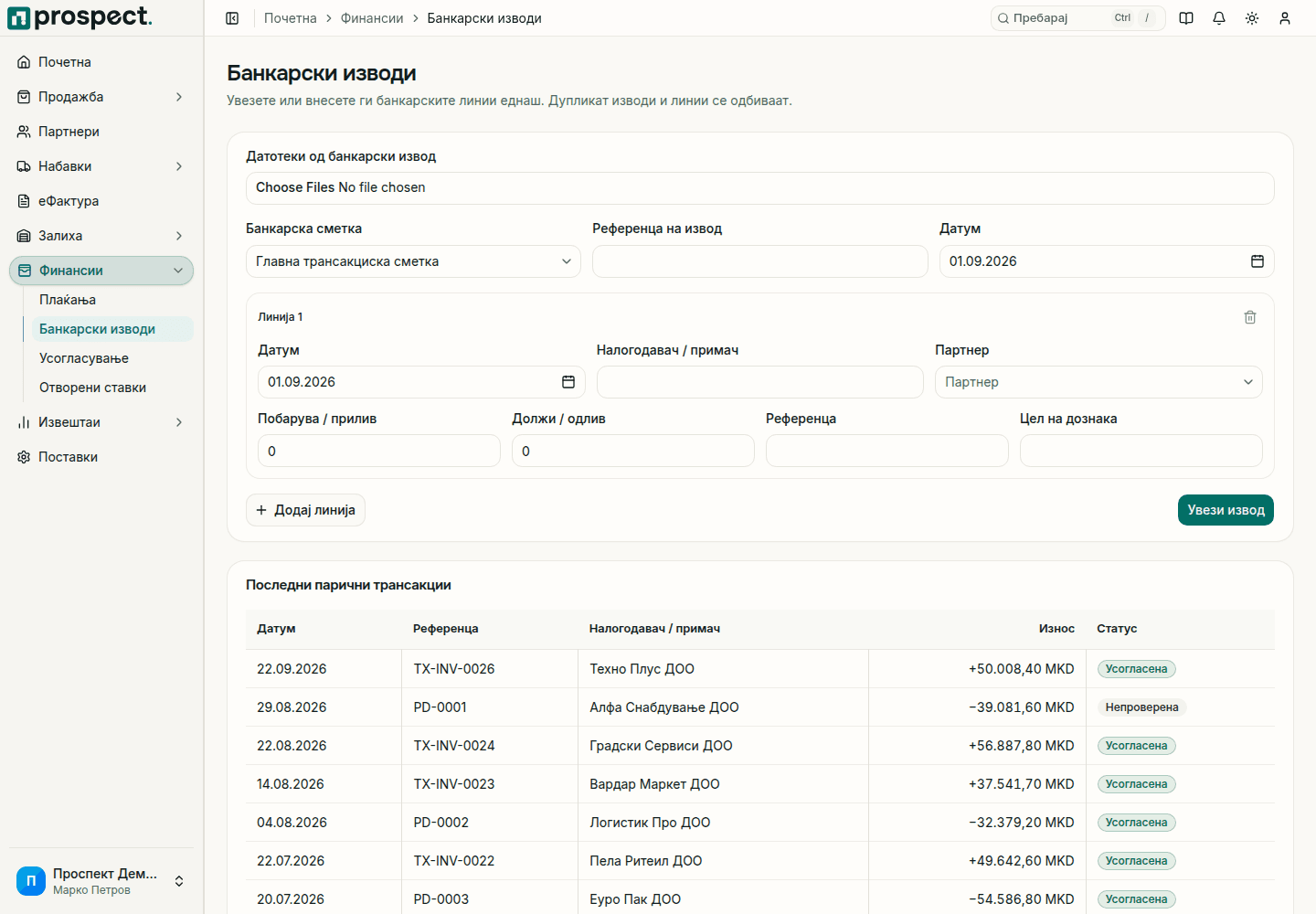Viewport: 1316px width, 914px height.
Task: Open the documentation book icon
Action: [1186, 18]
